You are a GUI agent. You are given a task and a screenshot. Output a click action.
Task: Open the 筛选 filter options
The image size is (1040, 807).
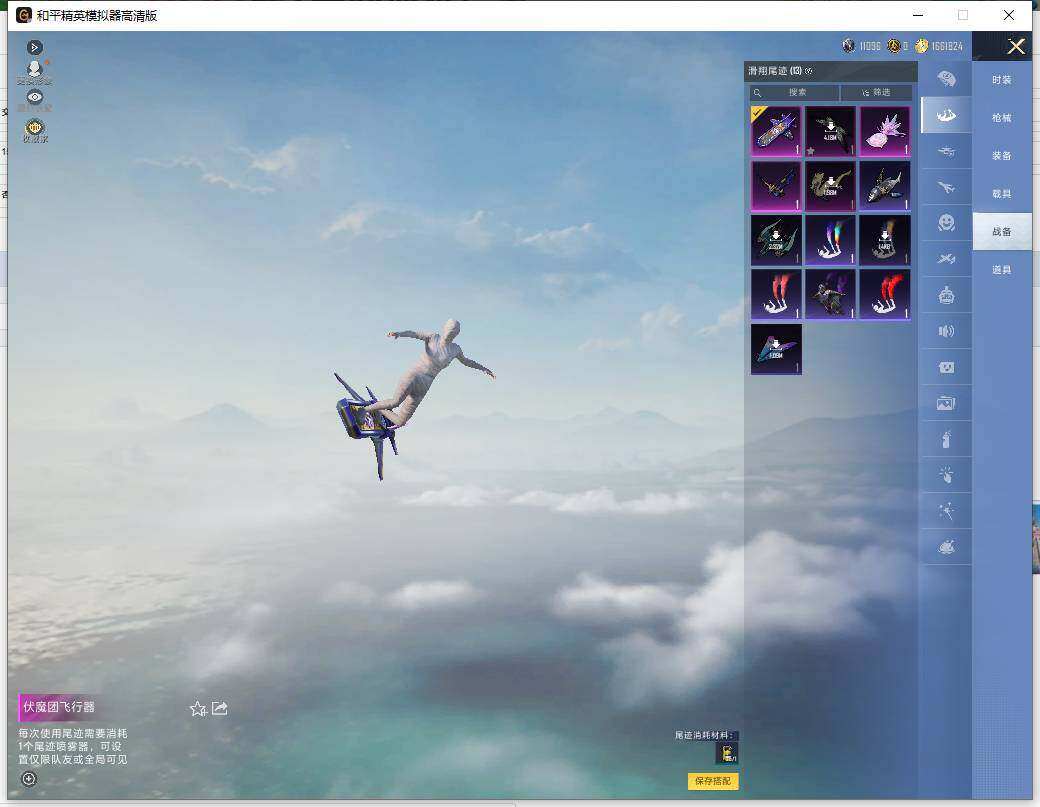pyautogui.click(x=876, y=93)
